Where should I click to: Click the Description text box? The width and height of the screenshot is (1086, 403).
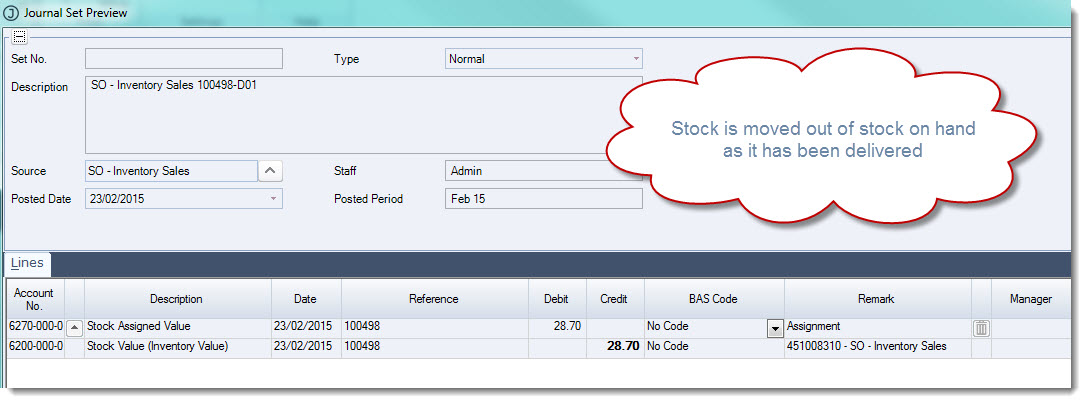coord(364,115)
